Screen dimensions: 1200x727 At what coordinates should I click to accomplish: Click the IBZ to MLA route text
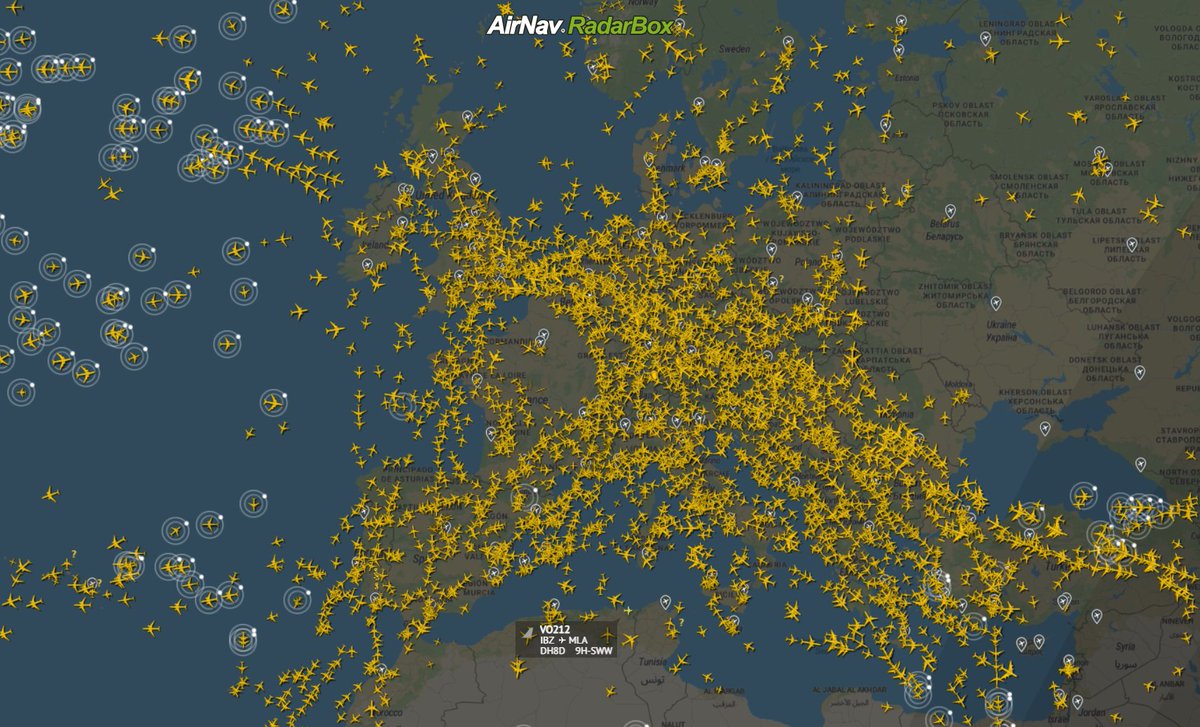pyautogui.click(x=564, y=640)
